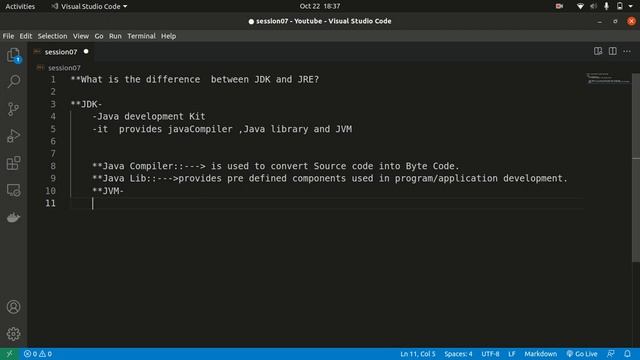Click the unsaved dot on the session07 tab
Viewport: 640px width, 360px height.
coord(86,51)
